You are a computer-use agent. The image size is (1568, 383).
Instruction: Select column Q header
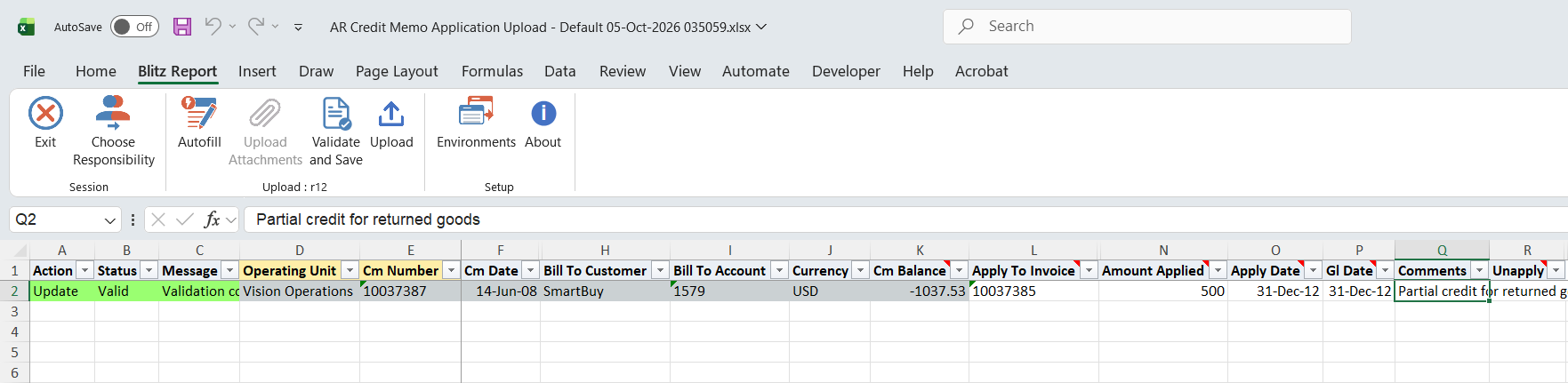[x=1442, y=250]
